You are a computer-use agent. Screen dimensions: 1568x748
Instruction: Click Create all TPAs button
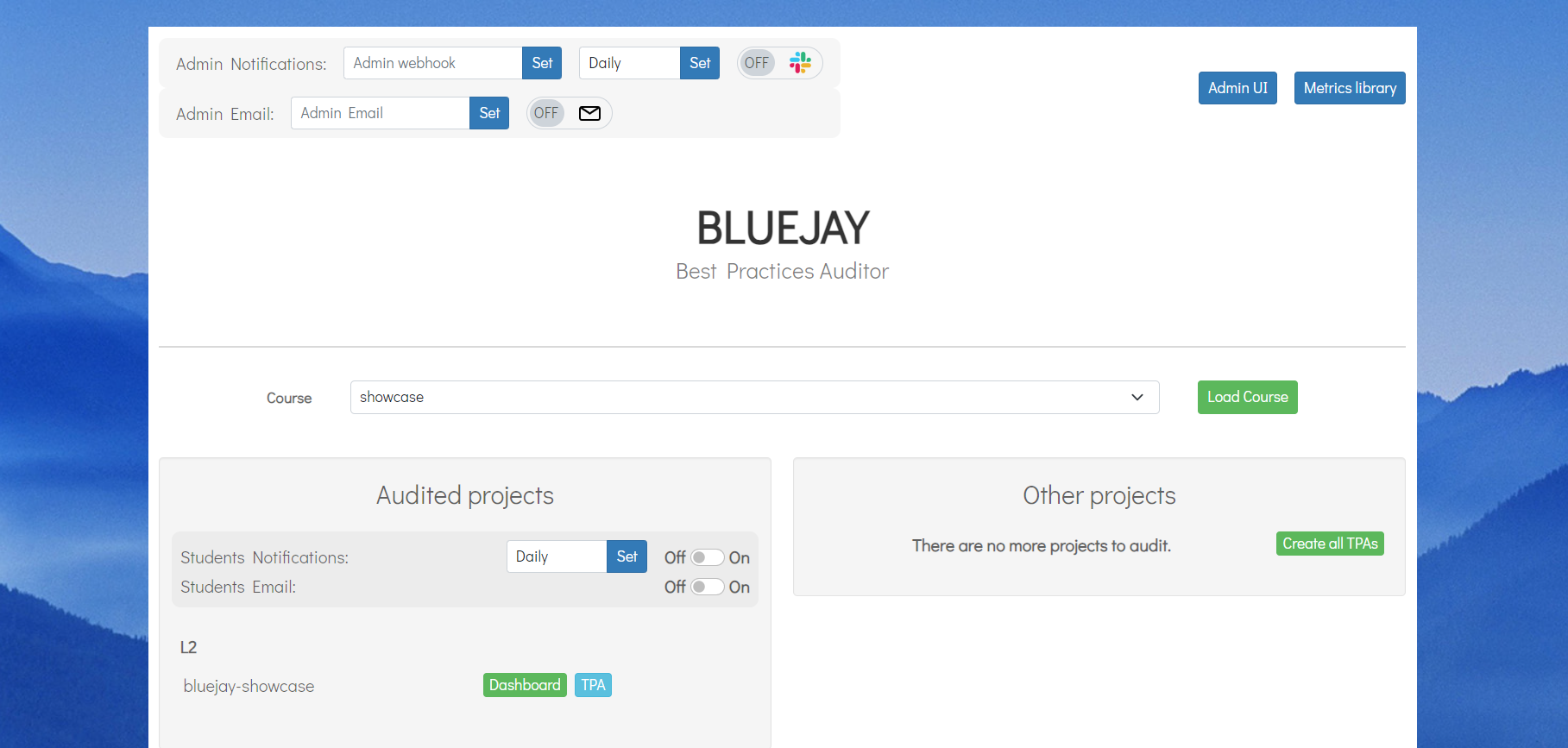[1330, 544]
